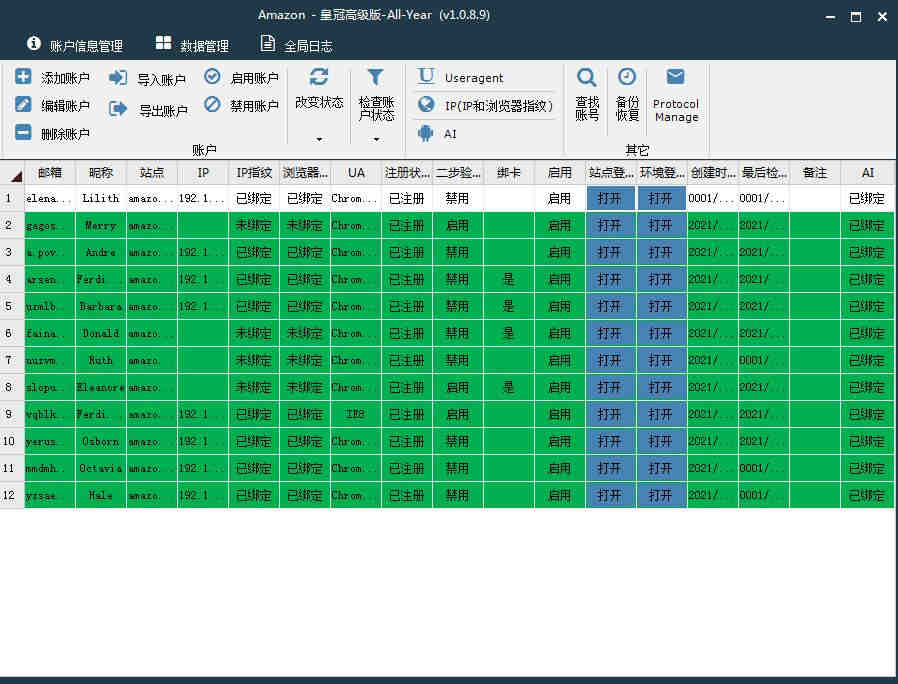
Task: Click the 导入账户 (import account) icon
Action: [118, 78]
